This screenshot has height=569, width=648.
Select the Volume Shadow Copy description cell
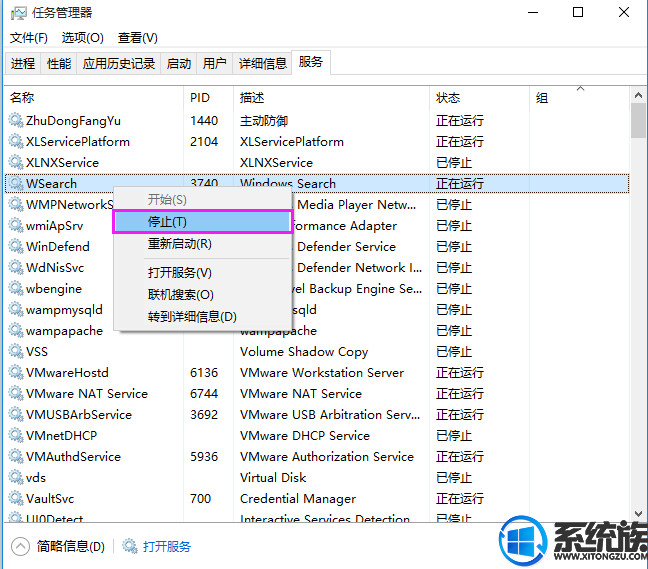pyautogui.click(x=304, y=352)
